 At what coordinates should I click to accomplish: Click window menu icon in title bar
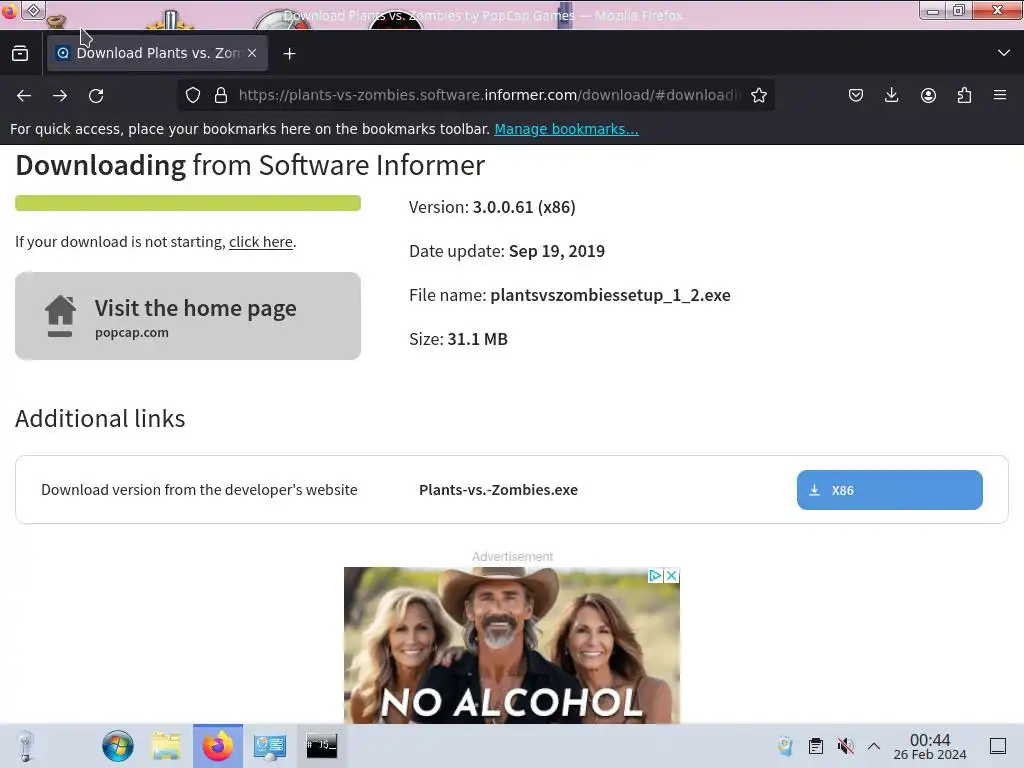coord(34,10)
